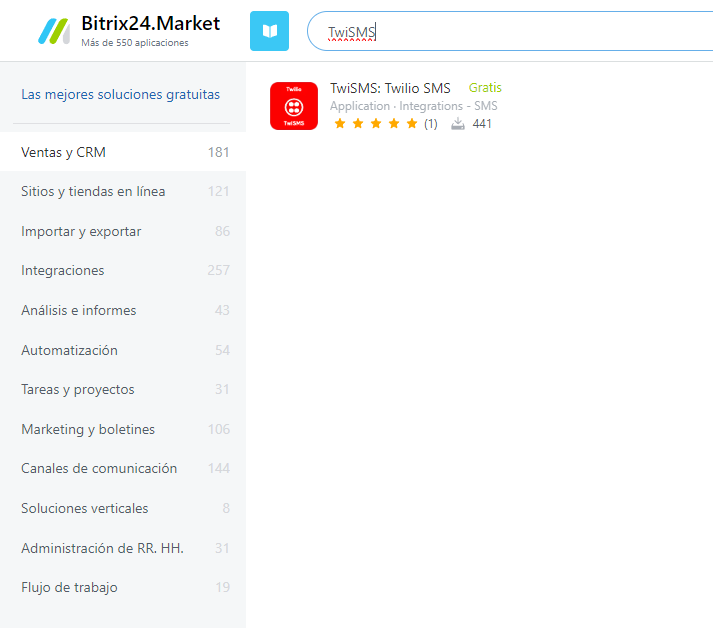
Task: Select Soluciones verticales category
Action: 84,508
